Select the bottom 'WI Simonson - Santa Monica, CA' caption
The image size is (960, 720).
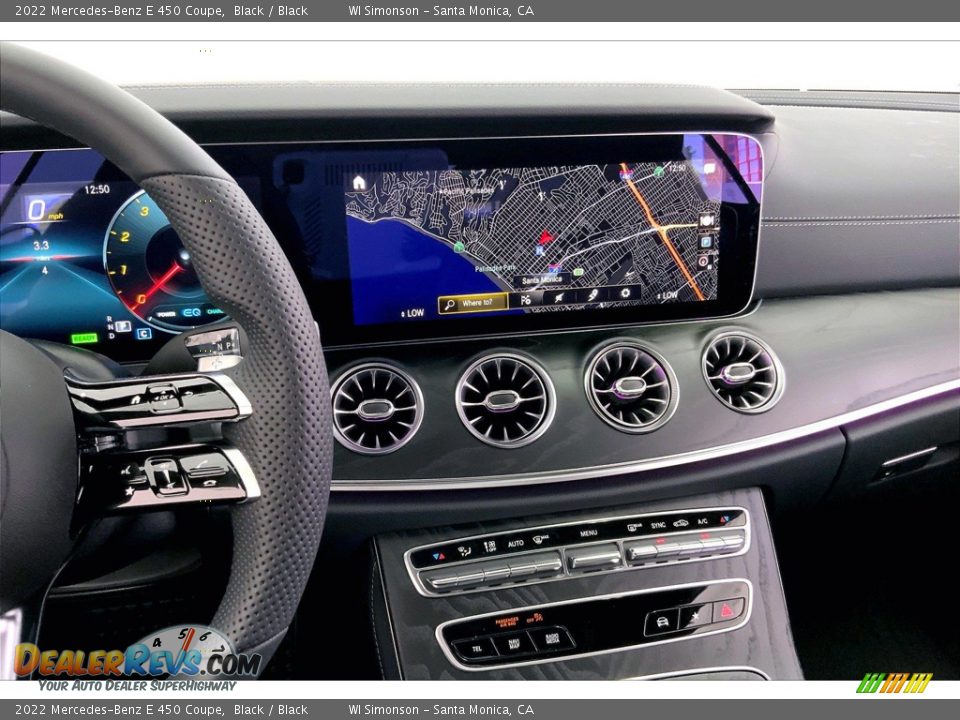tap(441, 710)
